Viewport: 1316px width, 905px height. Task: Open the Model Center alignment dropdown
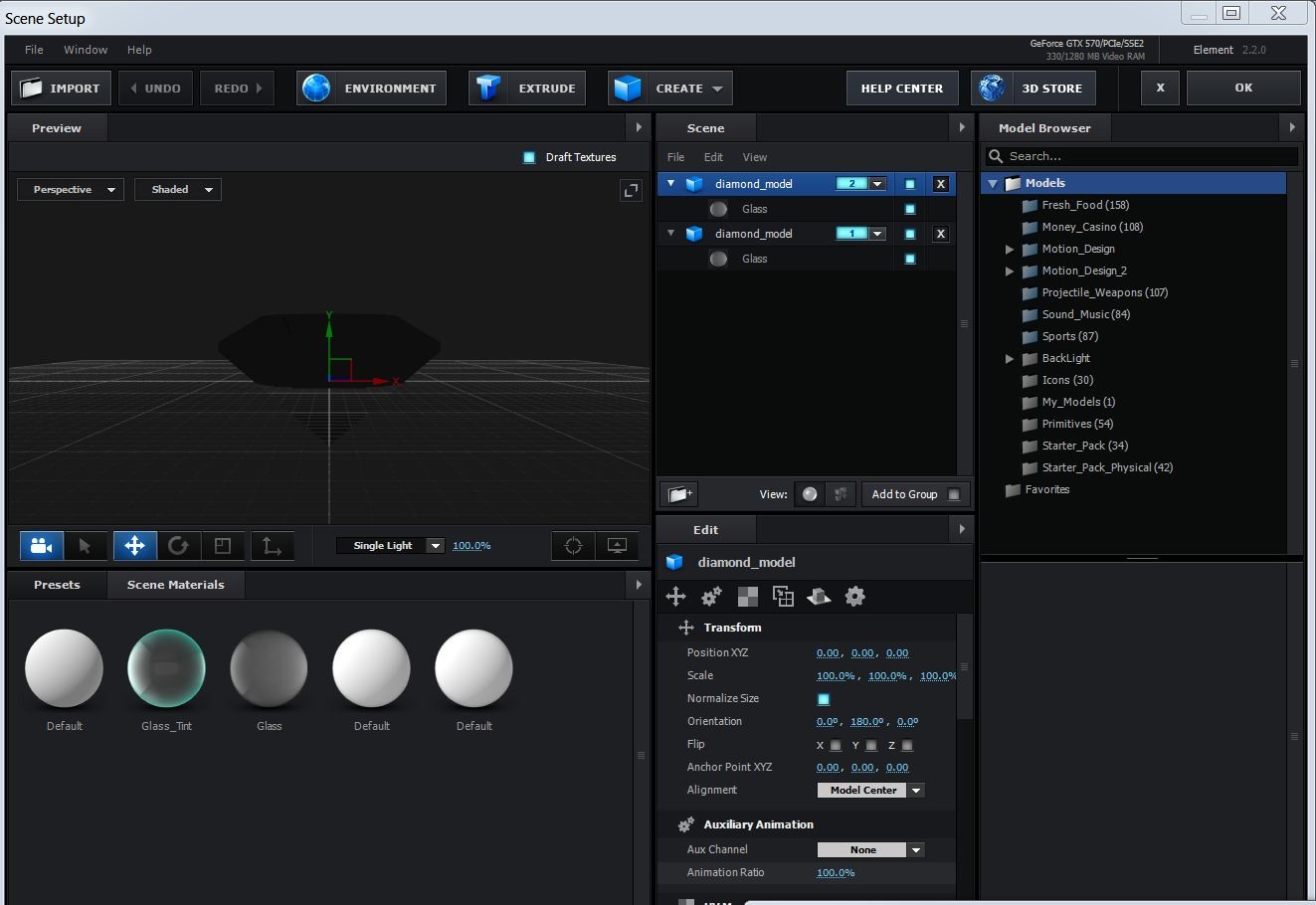pos(871,791)
